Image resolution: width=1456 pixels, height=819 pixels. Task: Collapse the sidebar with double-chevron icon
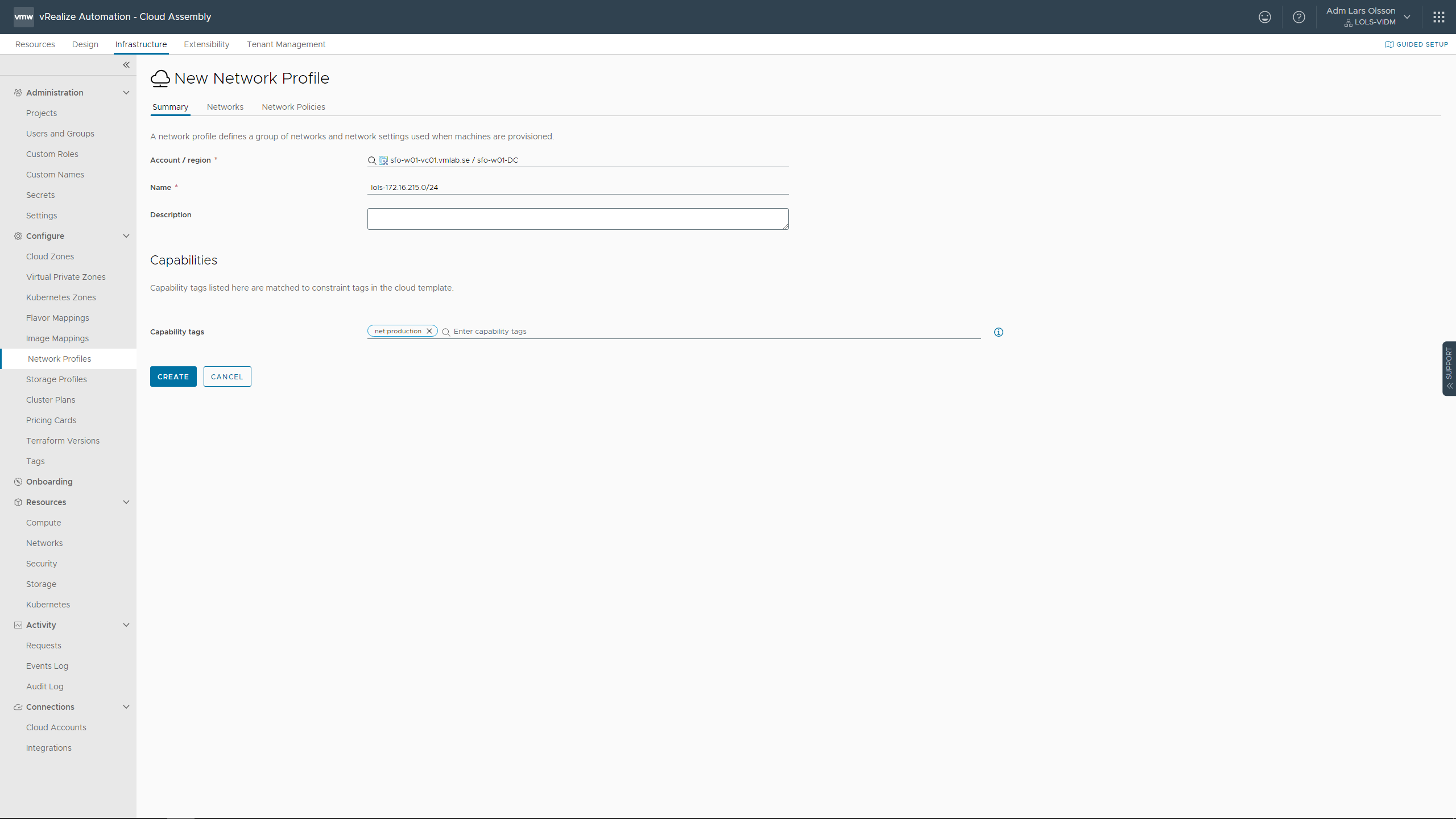(126, 65)
